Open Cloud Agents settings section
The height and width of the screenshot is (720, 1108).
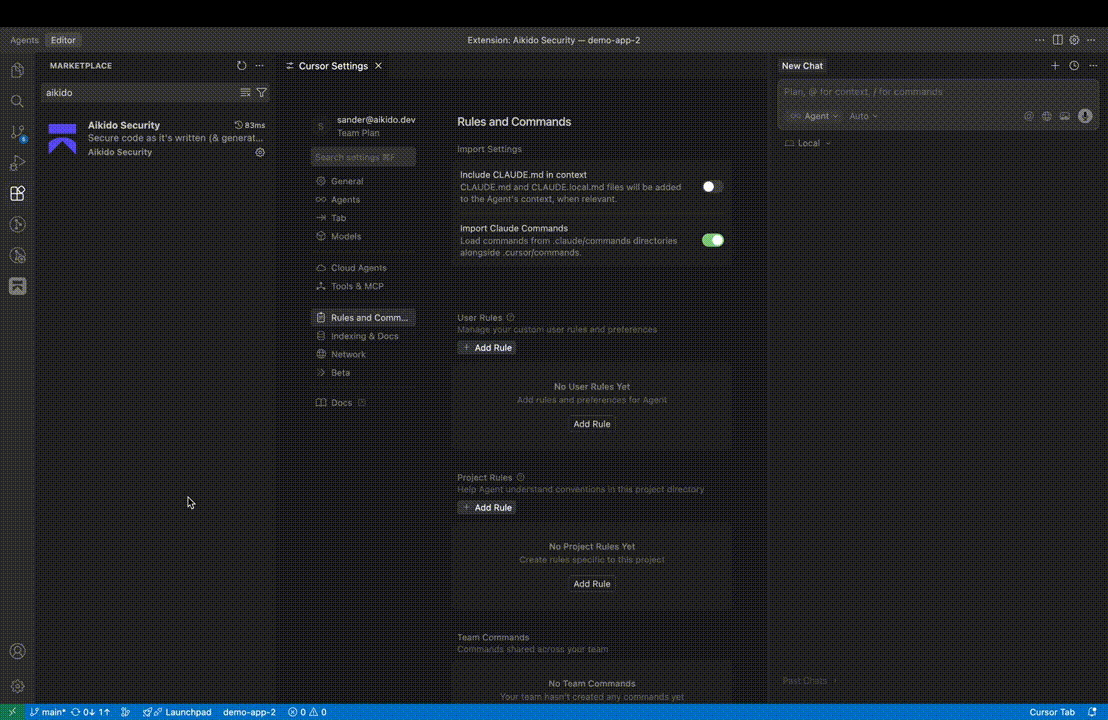coord(363,268)
